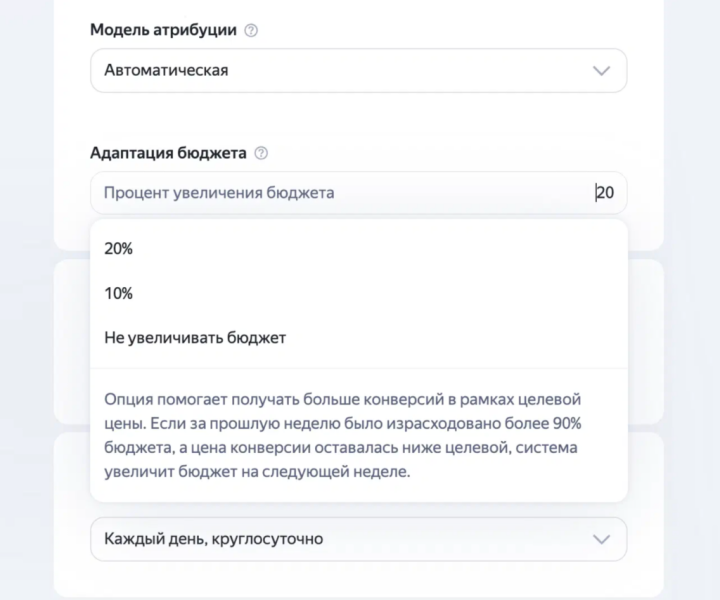720x600 pixels.
Task: Click the Автоматическая selected value text
Action: pyautogui.click(x=166, y=70)
